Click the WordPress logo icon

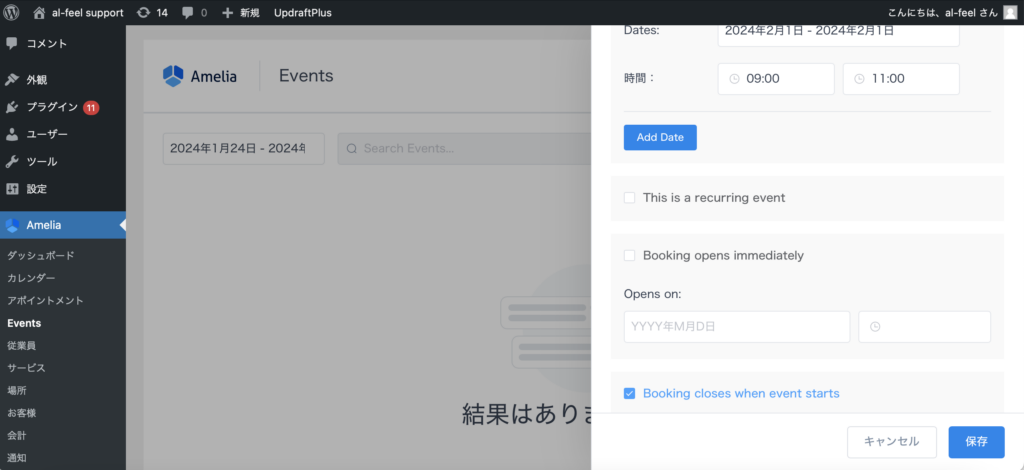(12, 13)
